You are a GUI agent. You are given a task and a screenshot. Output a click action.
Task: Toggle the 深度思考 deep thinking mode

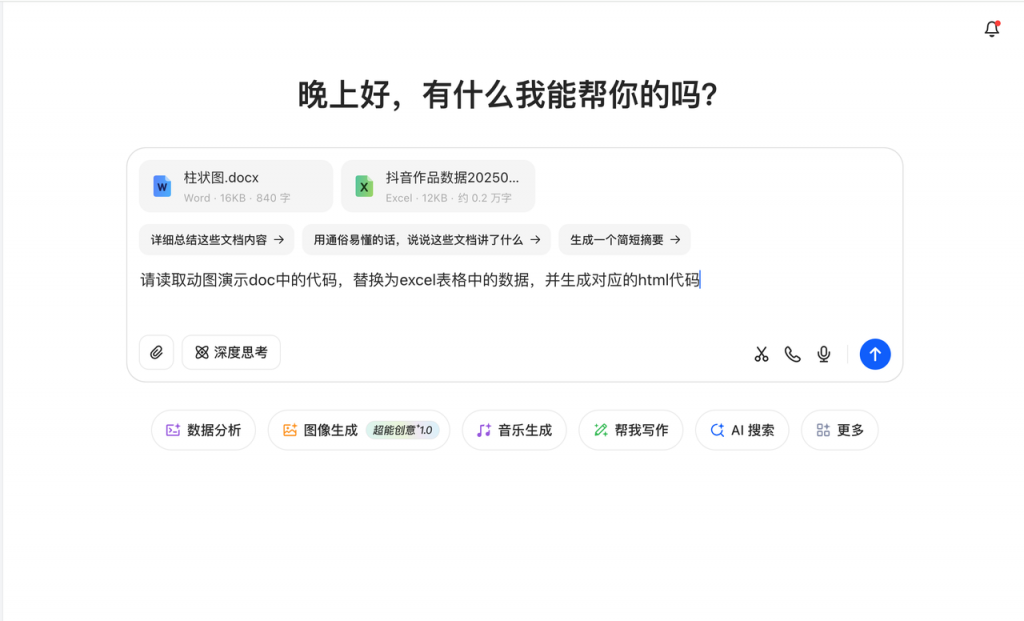point(231,353)
